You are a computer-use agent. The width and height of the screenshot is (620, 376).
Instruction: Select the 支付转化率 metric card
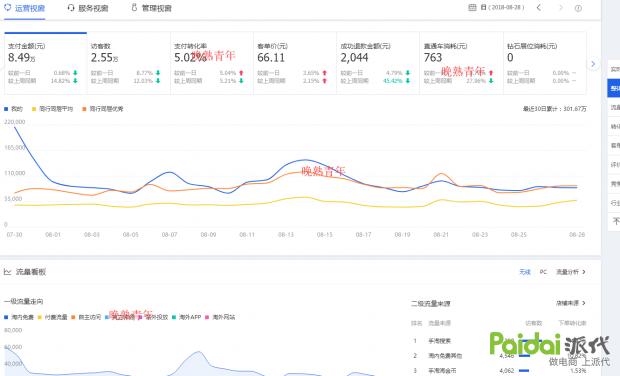[x=212, y=63]
